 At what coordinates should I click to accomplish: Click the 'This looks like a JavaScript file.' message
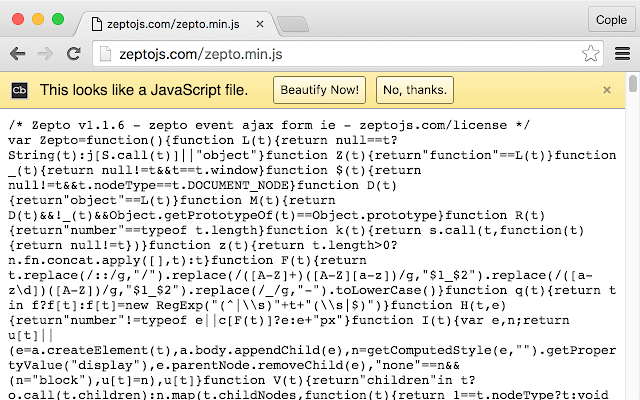coord(144,90)
